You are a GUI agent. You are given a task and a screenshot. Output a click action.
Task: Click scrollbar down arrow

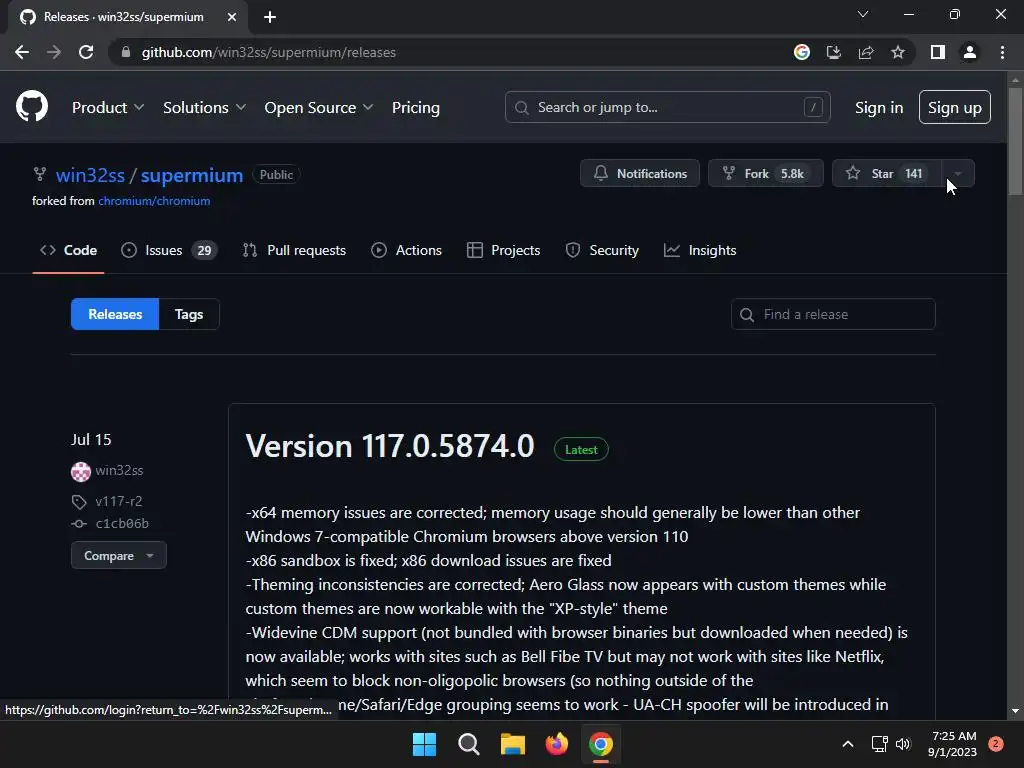[1015, 711]
